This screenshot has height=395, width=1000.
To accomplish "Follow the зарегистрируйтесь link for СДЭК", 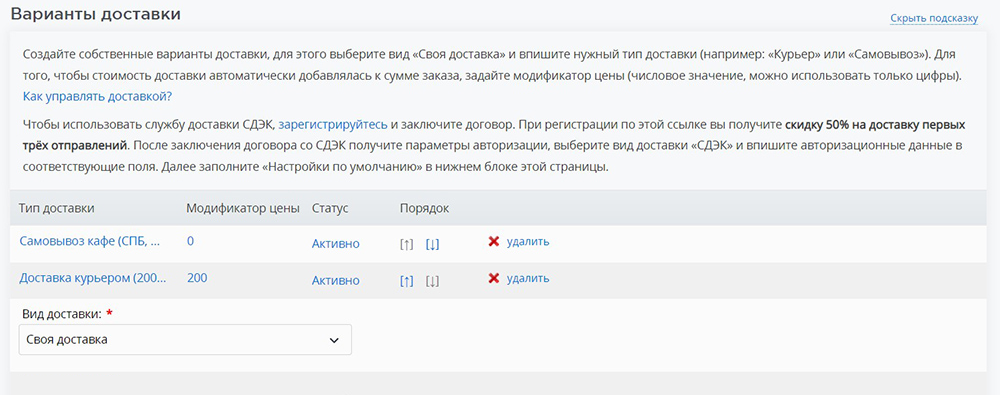I will (x=333, y=124).
